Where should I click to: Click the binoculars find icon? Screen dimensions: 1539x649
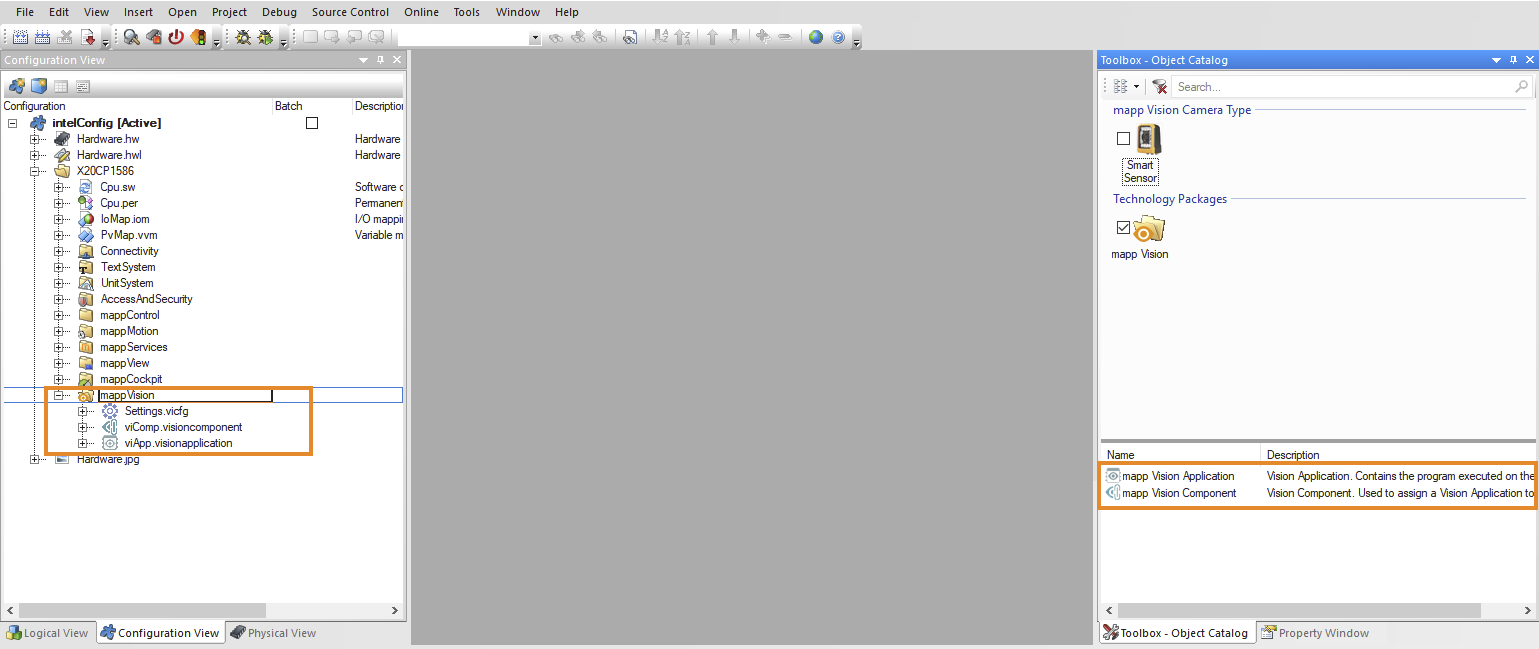pos(556,37)
